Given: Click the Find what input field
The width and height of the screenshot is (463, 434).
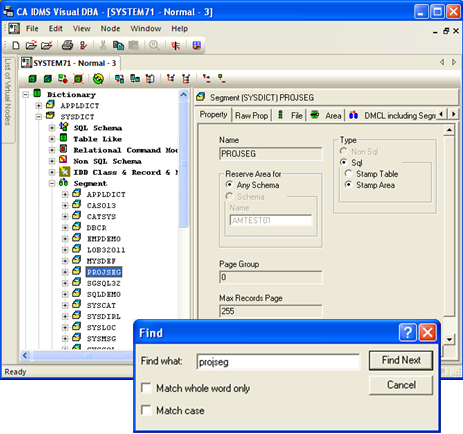Looking at the screenshot, I should (278, 362).
